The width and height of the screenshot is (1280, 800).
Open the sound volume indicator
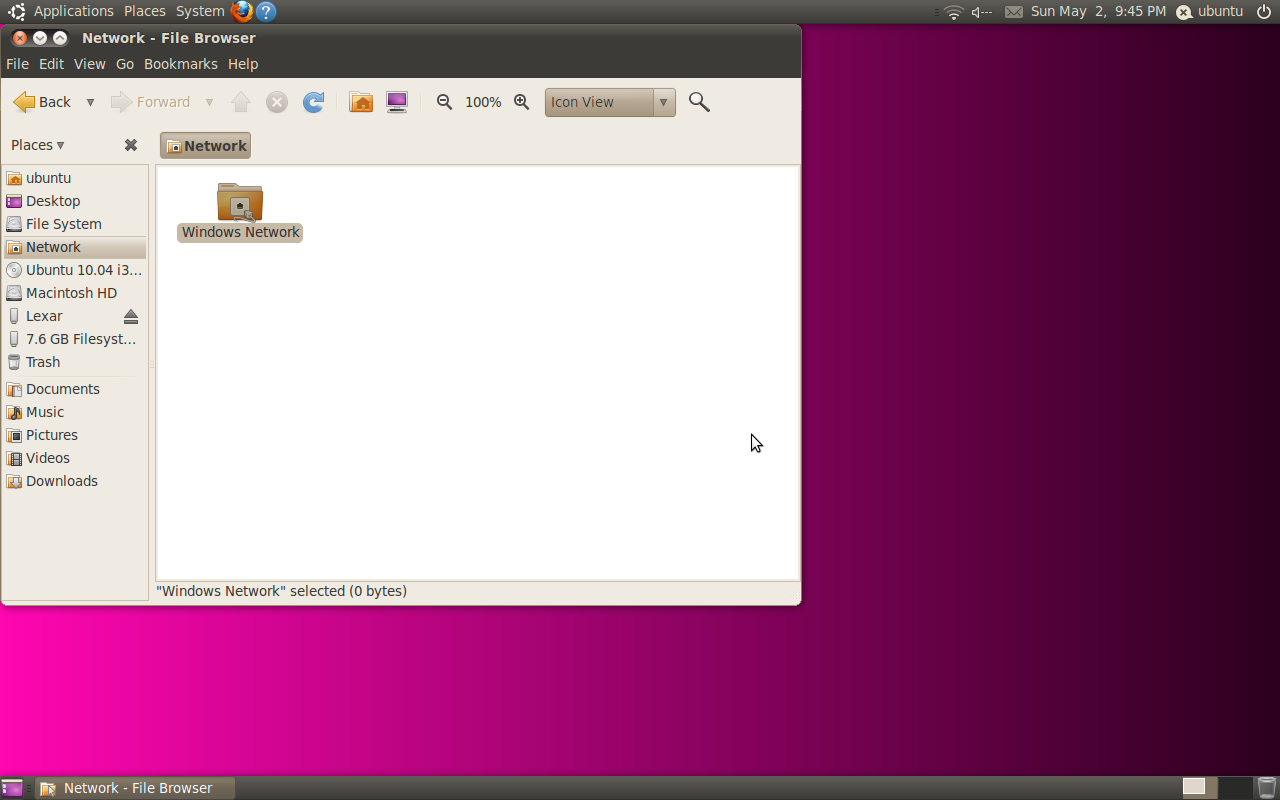tap(981, 12)
